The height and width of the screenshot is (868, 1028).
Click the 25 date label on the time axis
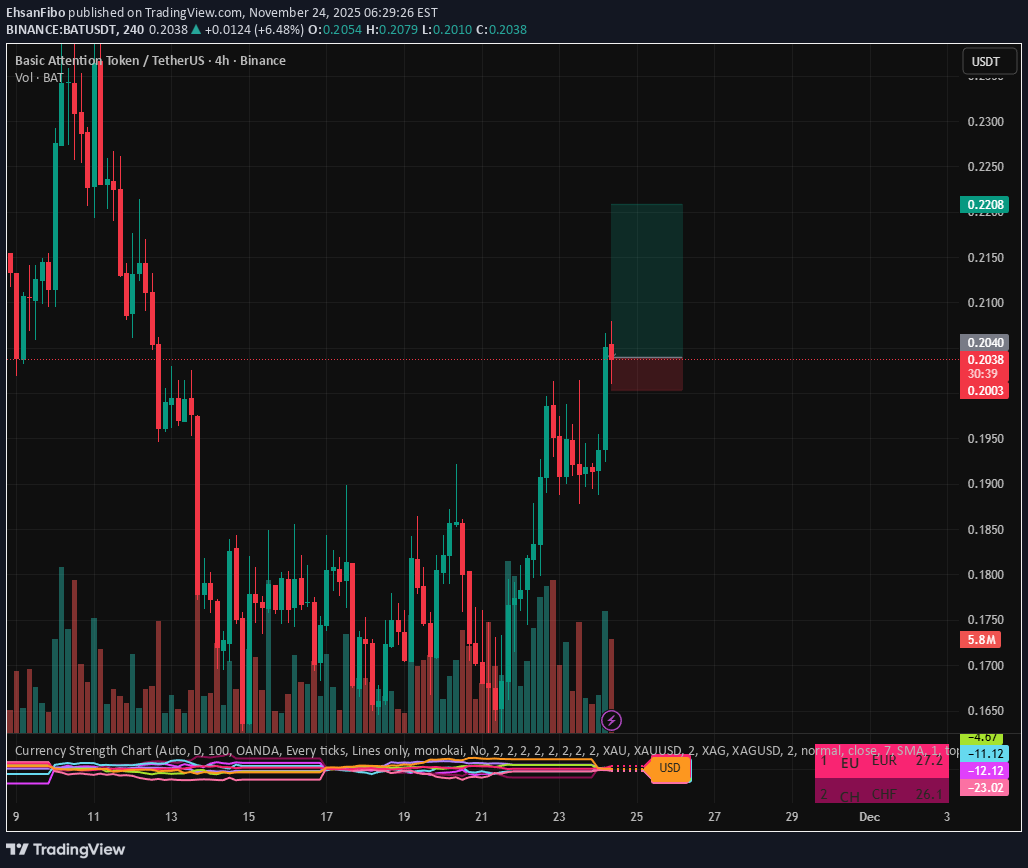pyautogui.click(x=636, y=817)
